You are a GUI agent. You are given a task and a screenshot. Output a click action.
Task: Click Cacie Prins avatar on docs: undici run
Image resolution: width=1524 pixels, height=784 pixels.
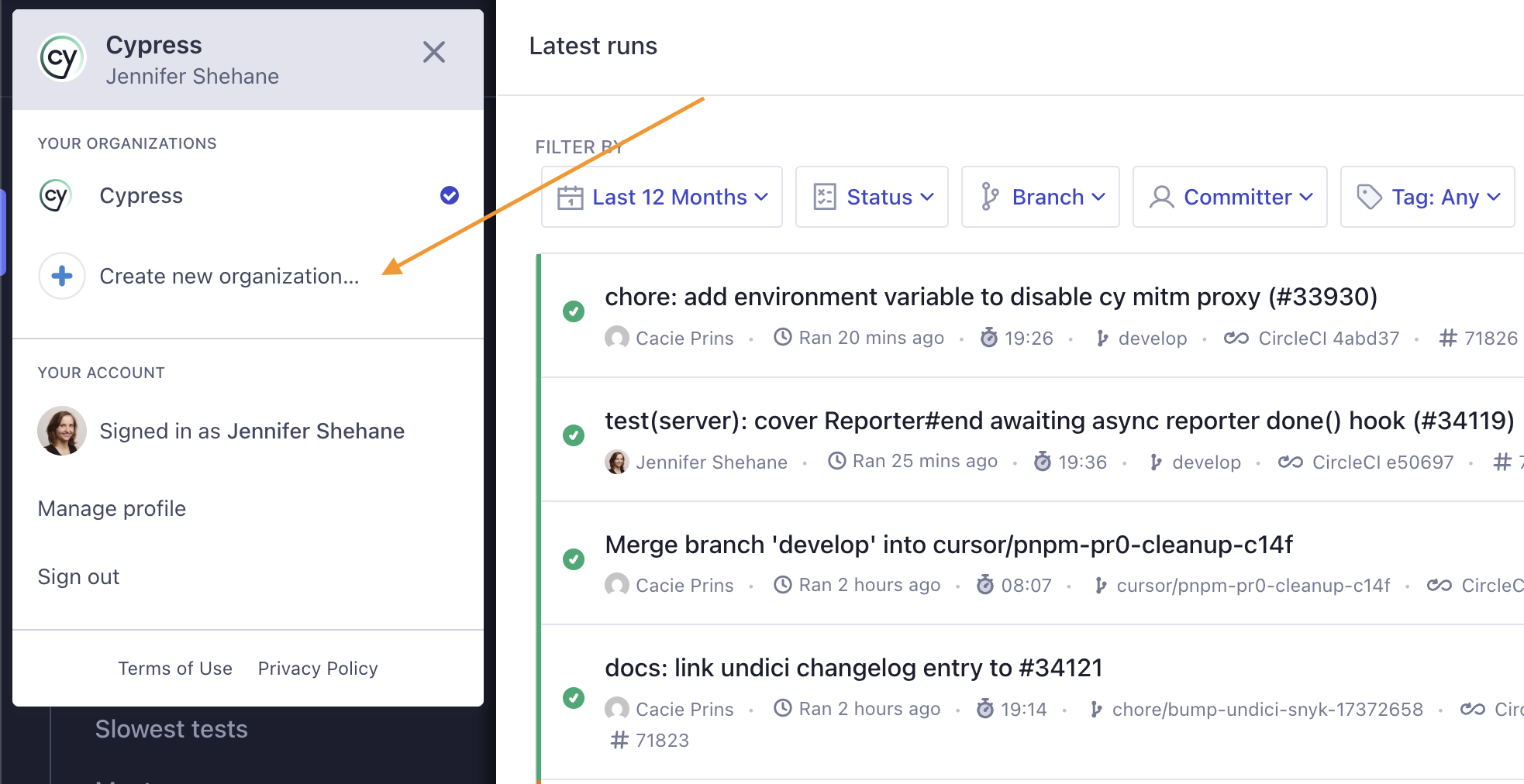(617, 709)
